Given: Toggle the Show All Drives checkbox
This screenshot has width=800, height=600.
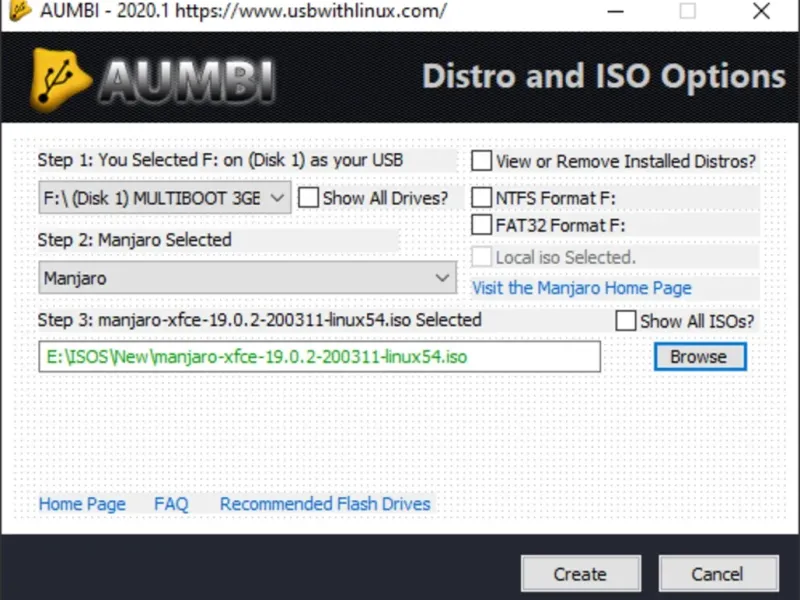Looking at the screenshot, I should 308,197.
